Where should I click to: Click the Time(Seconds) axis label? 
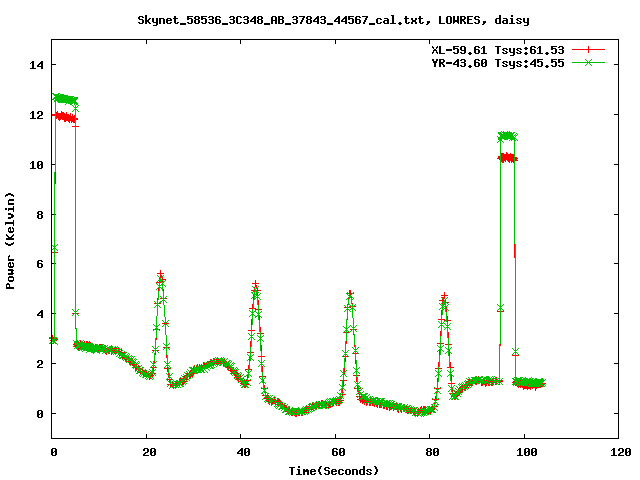pyautogui.click(x=333, y=471)
